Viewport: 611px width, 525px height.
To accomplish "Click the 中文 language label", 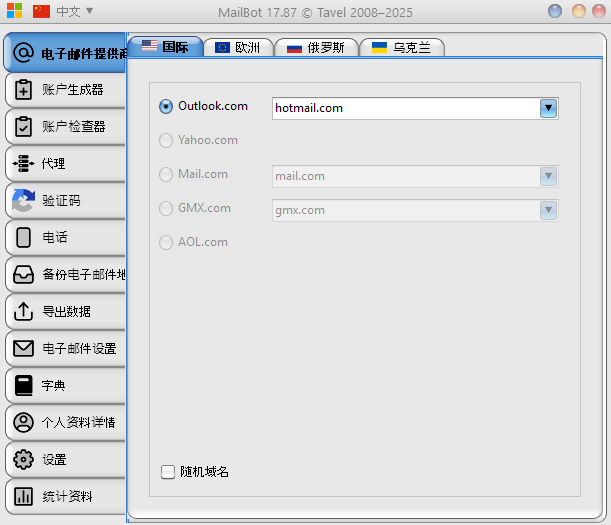I will [x=68, y=11].
